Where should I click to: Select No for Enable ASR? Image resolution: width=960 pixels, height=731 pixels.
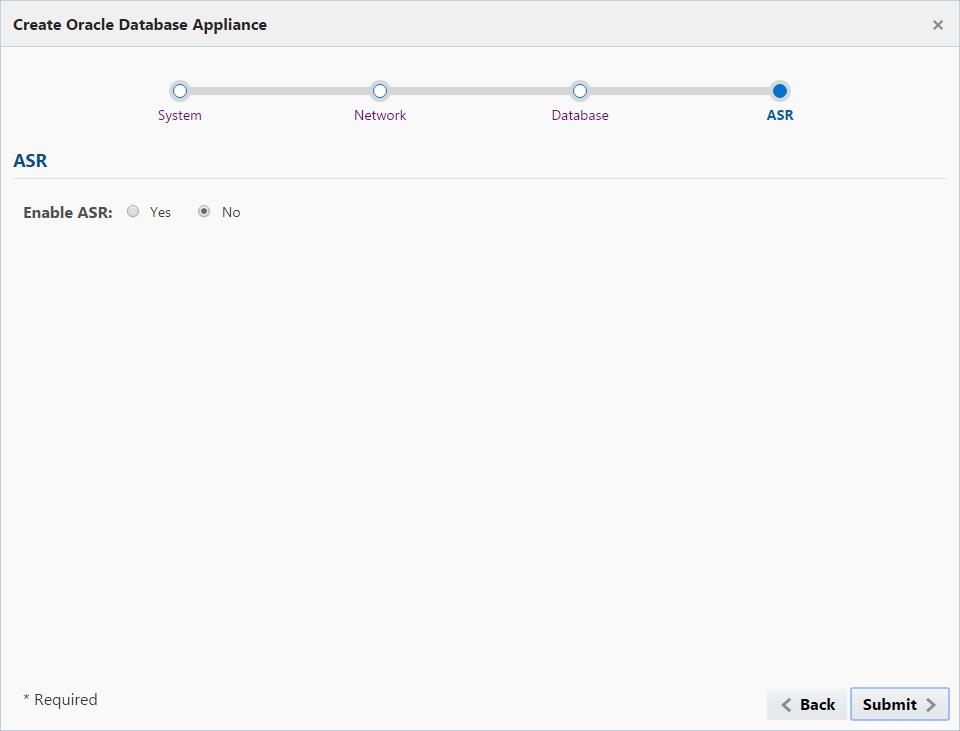tap(204, 211)
